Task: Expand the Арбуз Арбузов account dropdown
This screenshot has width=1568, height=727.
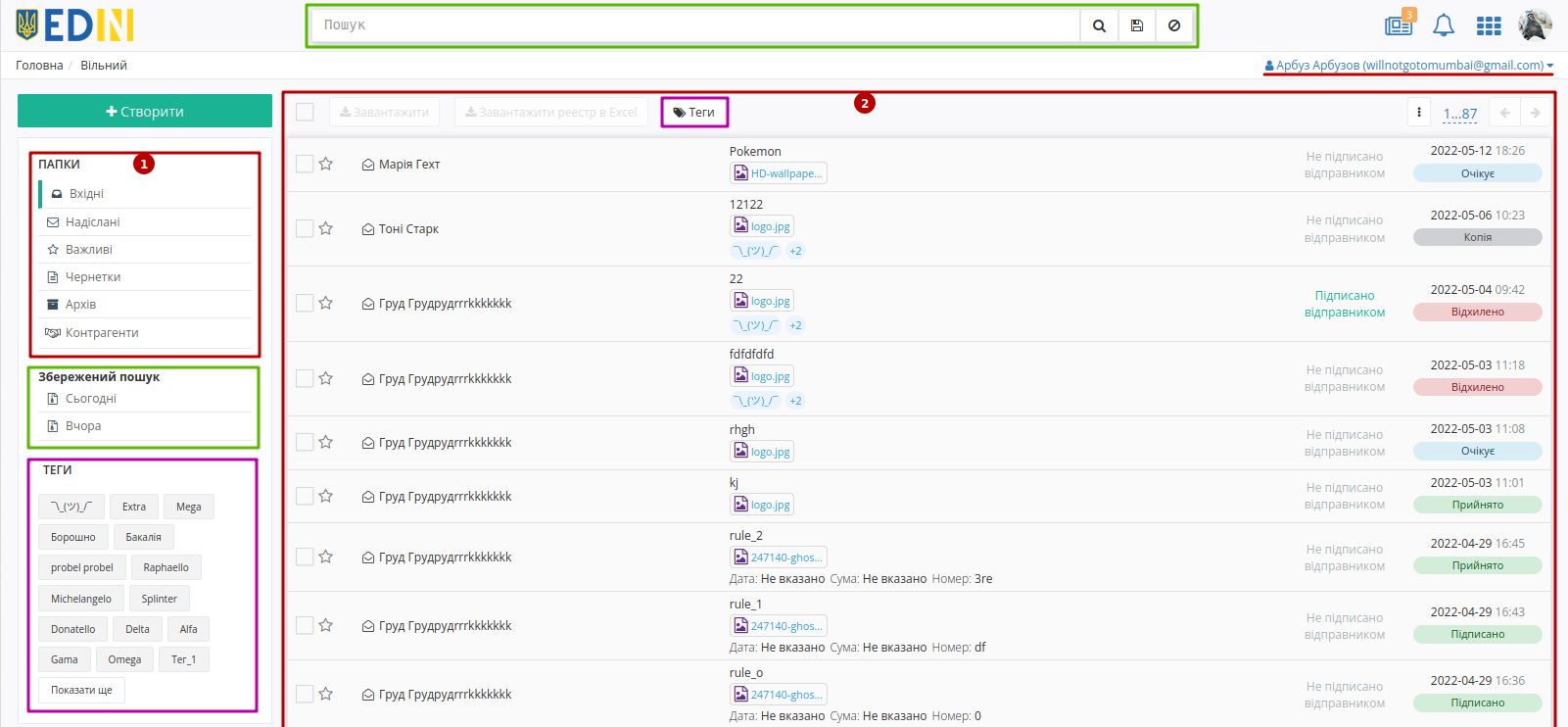Action: coord(1408,66)
